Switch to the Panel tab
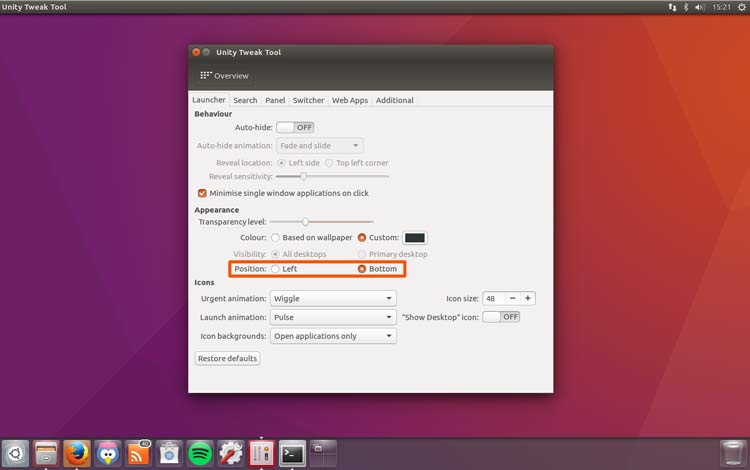The height and width of the screenshot is (470, 750). tap(275, 100)
